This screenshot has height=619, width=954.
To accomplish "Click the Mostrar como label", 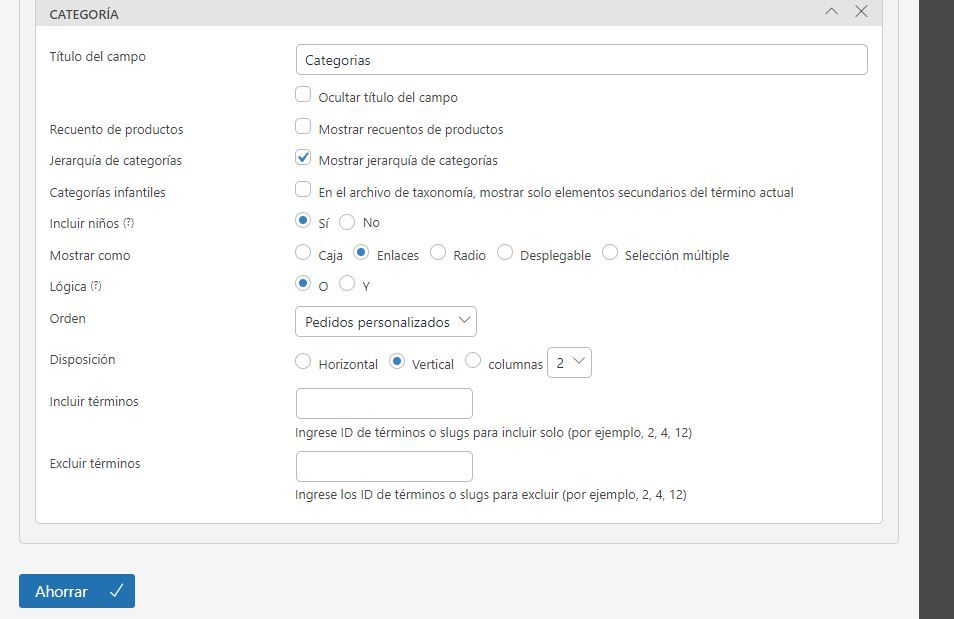I will [x=90, y=255].
